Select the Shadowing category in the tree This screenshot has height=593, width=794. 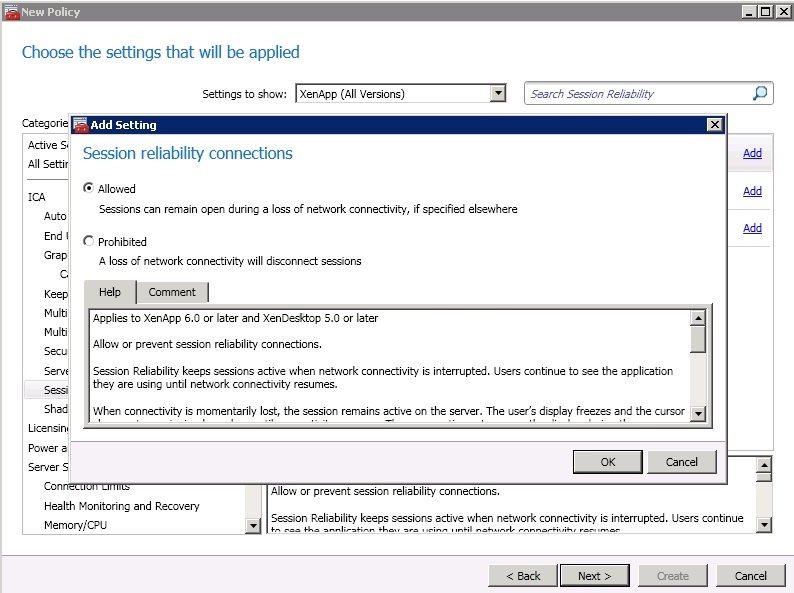pos(55,409)
